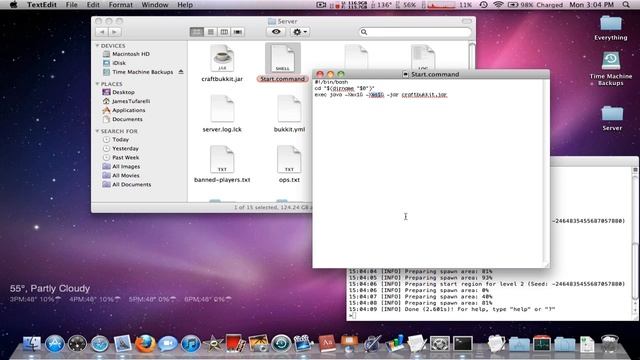Launch Time Machine from the Dock
640x360 pixels.
pyautogui.click(x=281, y=344)
